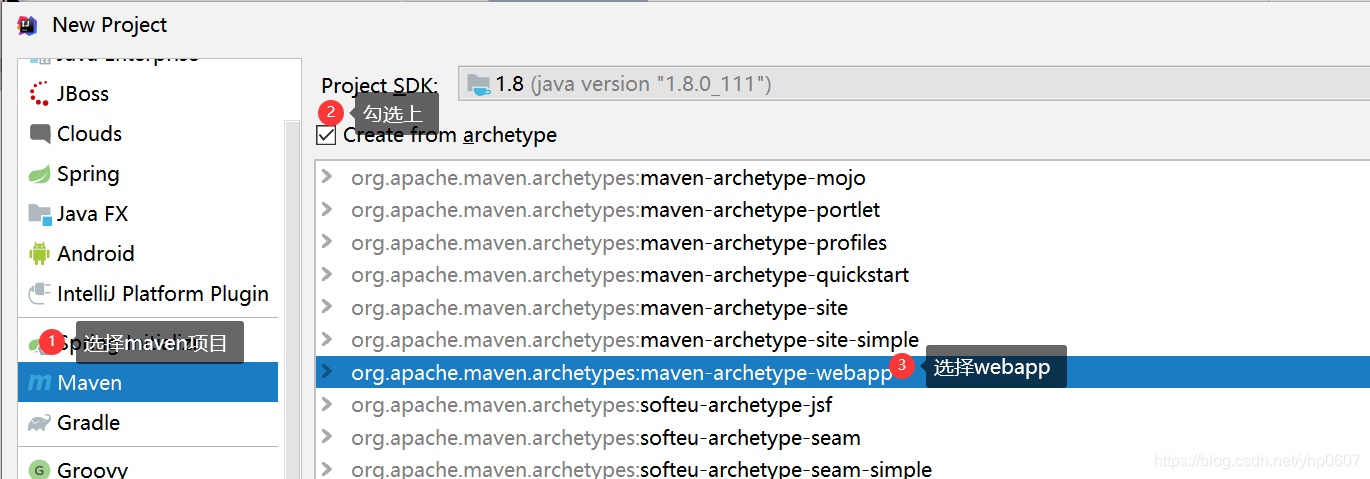The image size is (1370, 479).
Task: Click the Spring leaf icon
Action: [x=40, y=174]
